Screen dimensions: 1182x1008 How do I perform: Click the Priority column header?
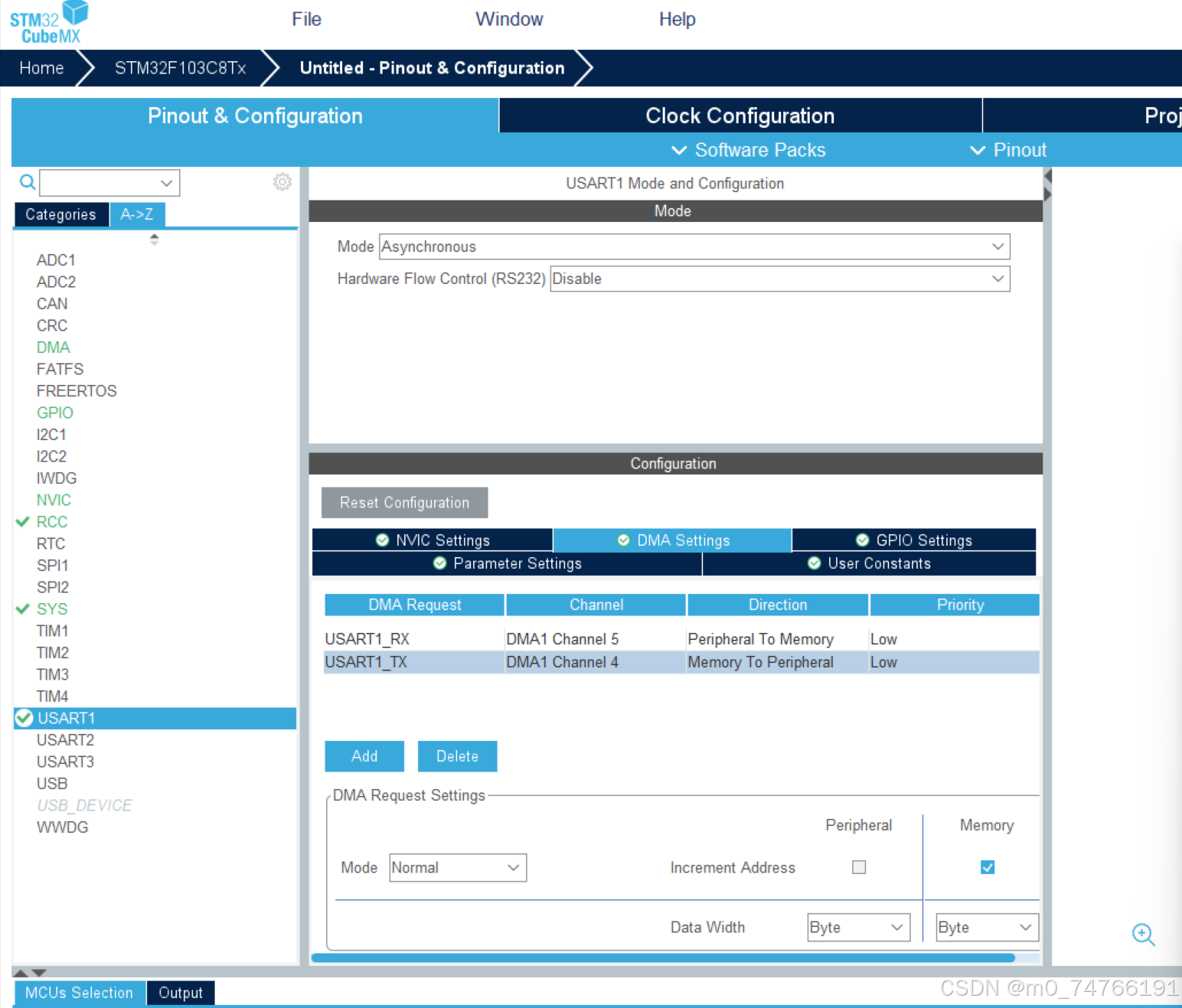click(x=955, y=605)
